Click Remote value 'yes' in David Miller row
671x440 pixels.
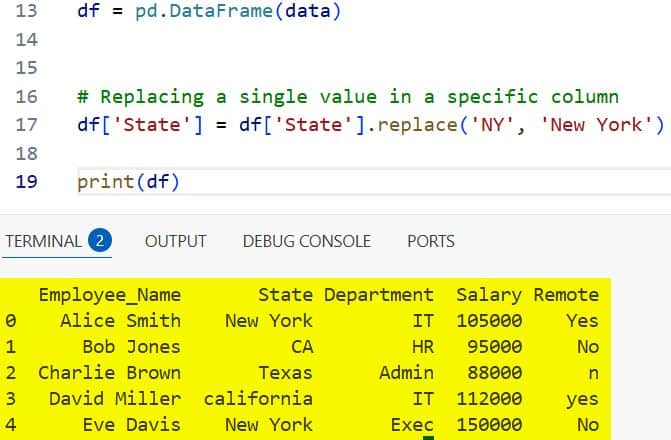coord(582,400)
